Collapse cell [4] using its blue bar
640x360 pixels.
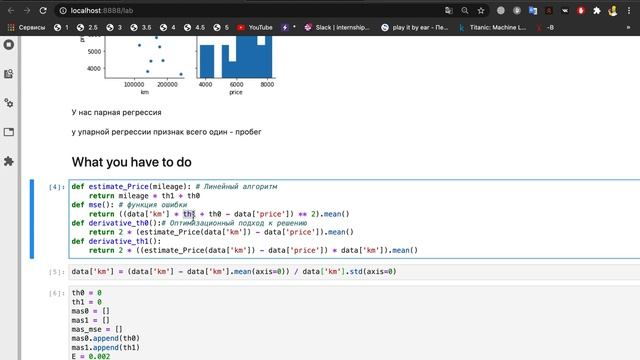pos(32,219)
